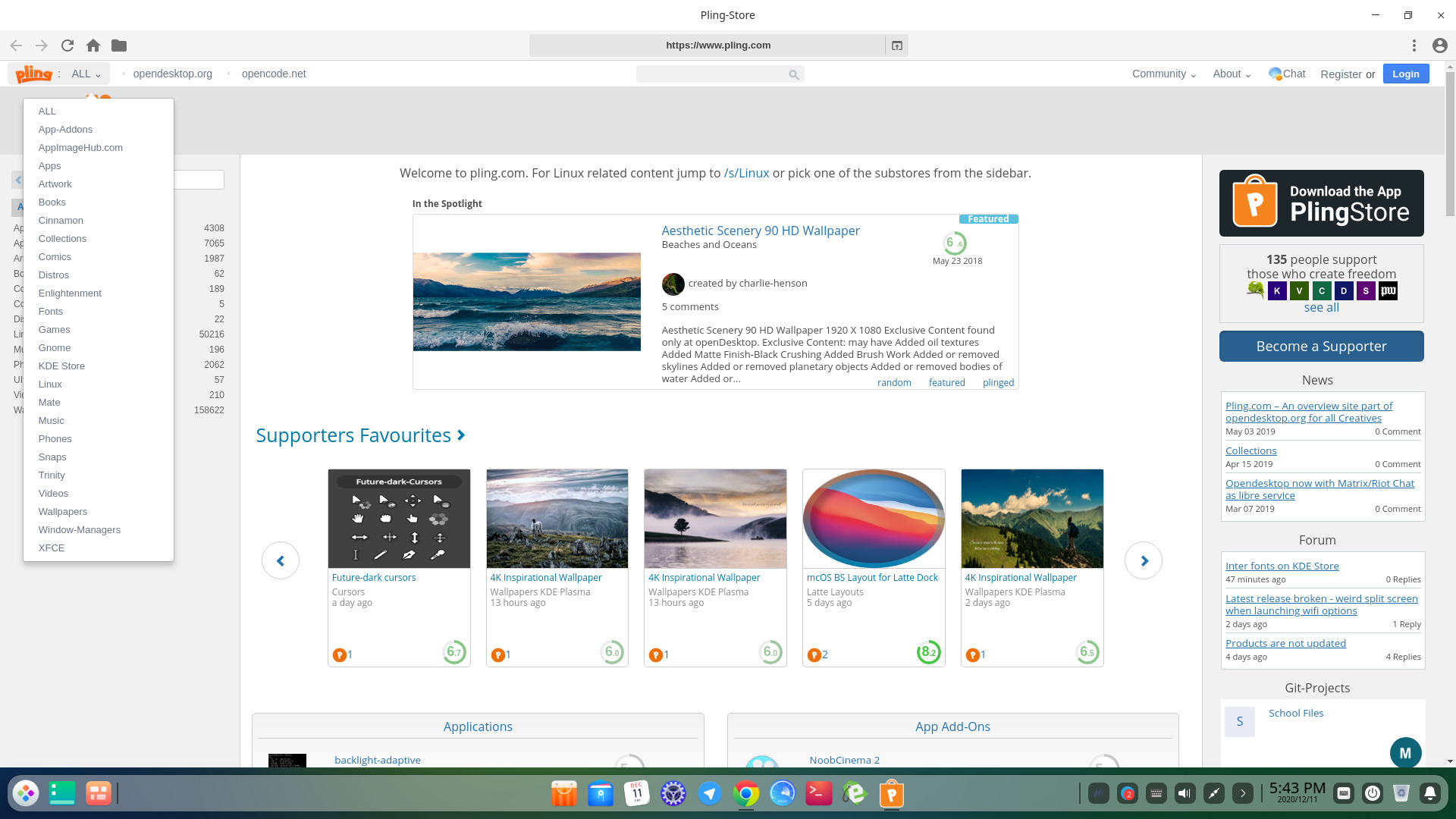Click the notification bell in tray
The image size is (1456, 819).
pyautogui.click(x=1430, y=794)
